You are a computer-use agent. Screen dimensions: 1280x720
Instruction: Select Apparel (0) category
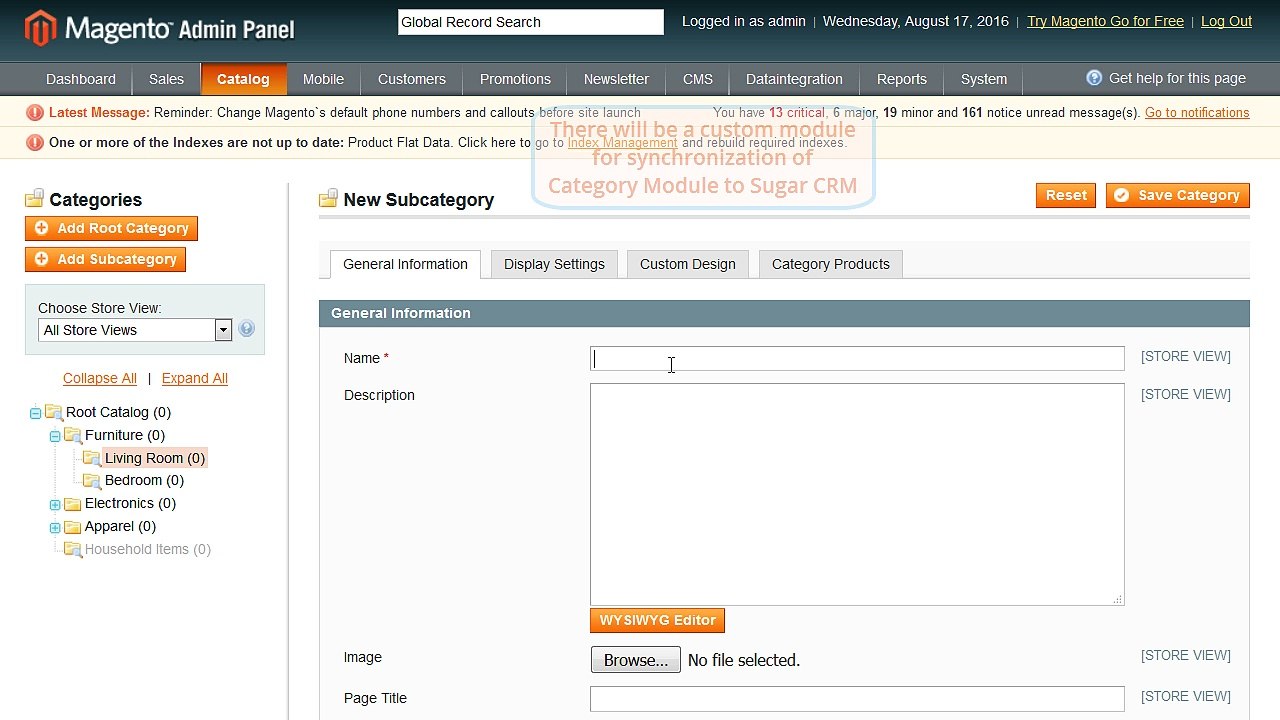[120, 527]
